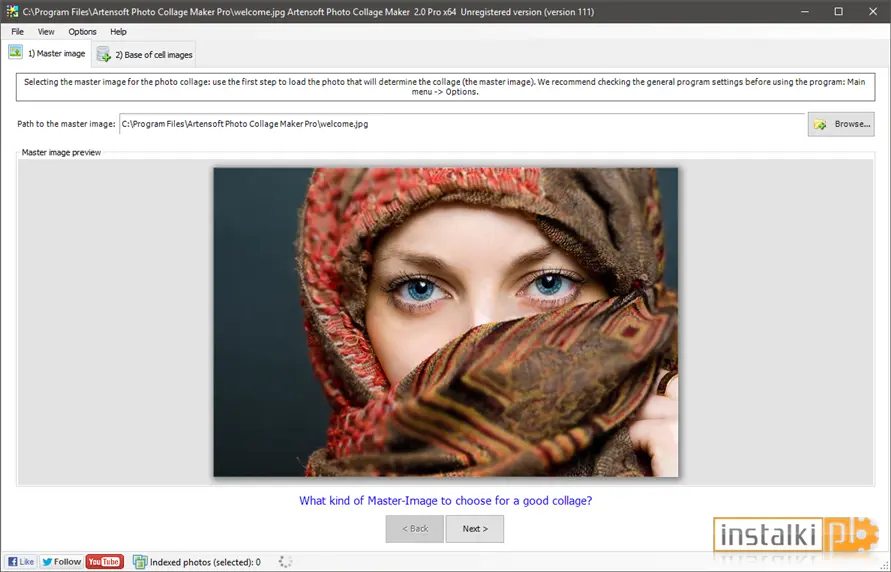Open the View menu
The width and height of the screenshot is (891, 572).
pos(46,32)
